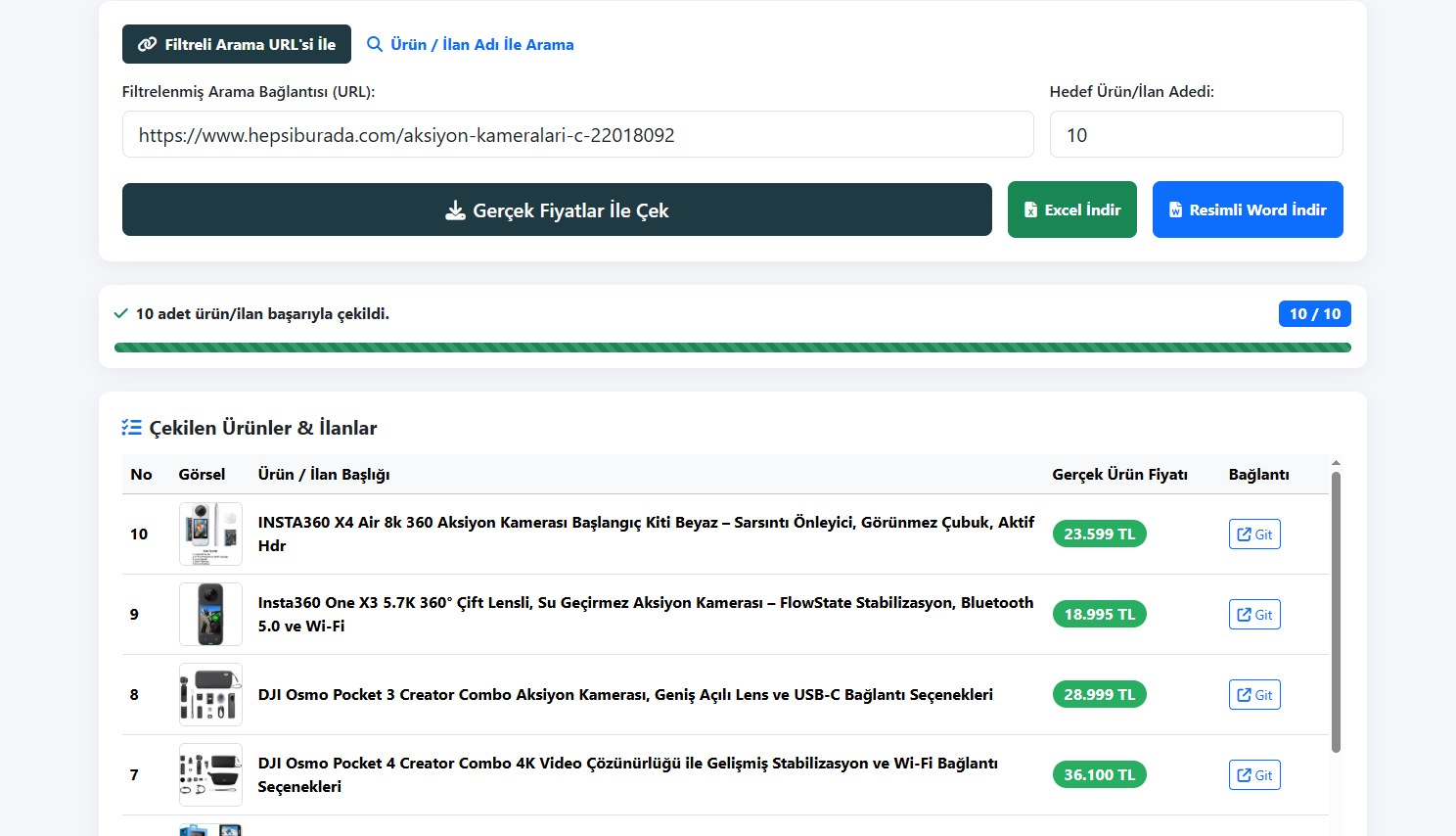Click DJI Osmo Pocket 3 product thumbnail

tap(210, 694)
